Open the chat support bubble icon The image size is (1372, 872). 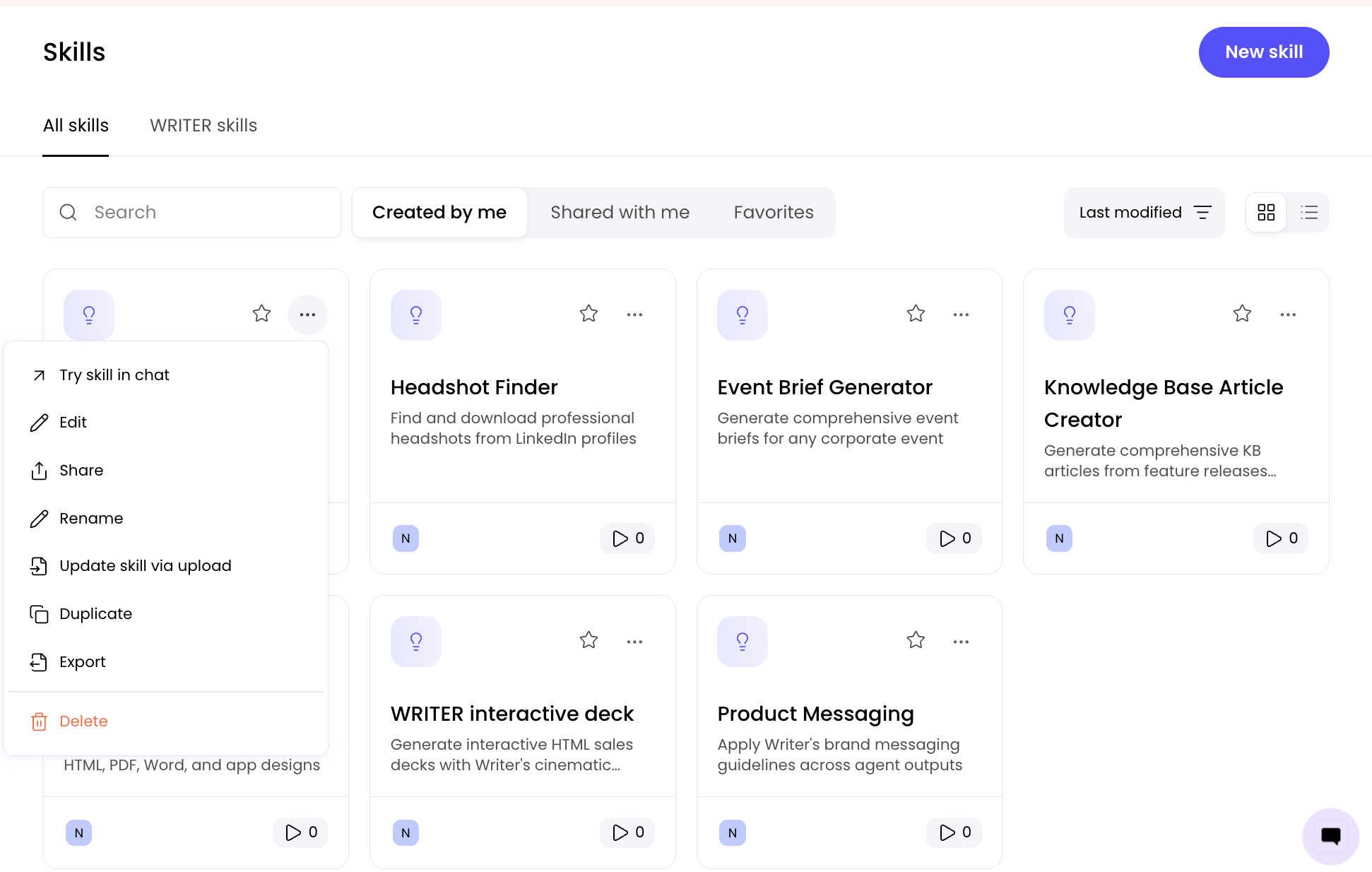pos(1331,836)
